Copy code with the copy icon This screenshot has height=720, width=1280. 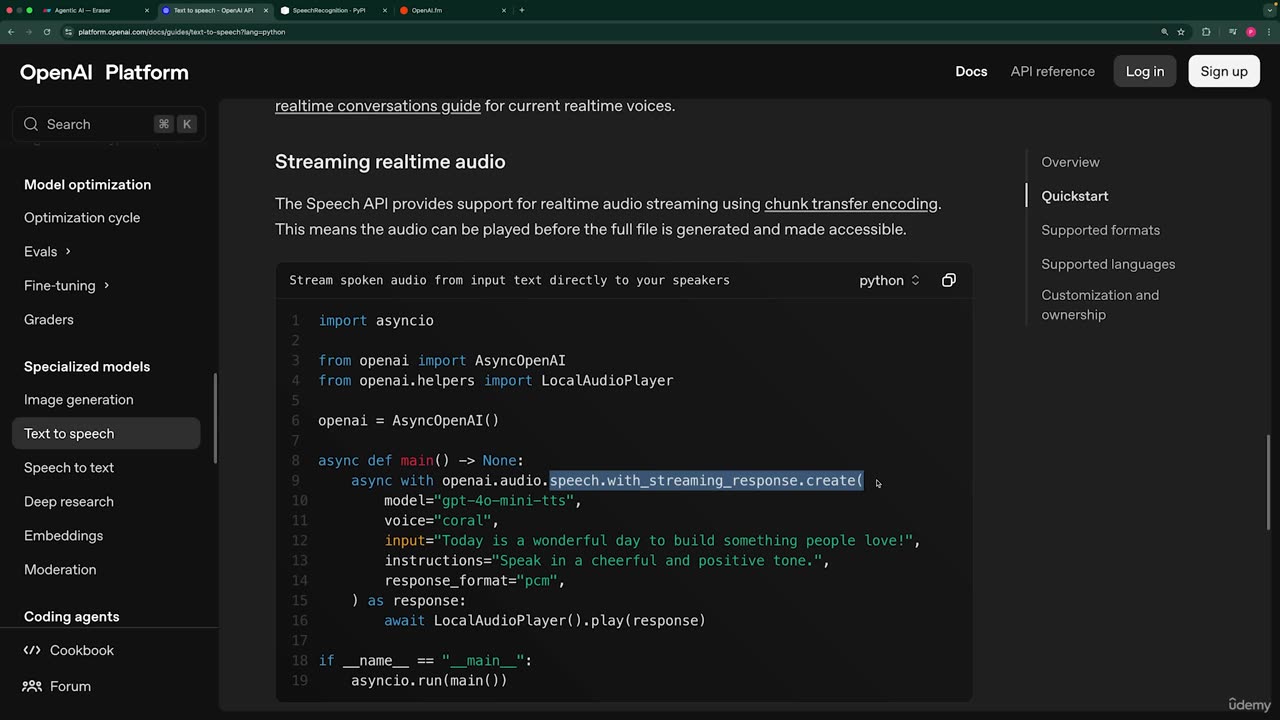[949, 280]
